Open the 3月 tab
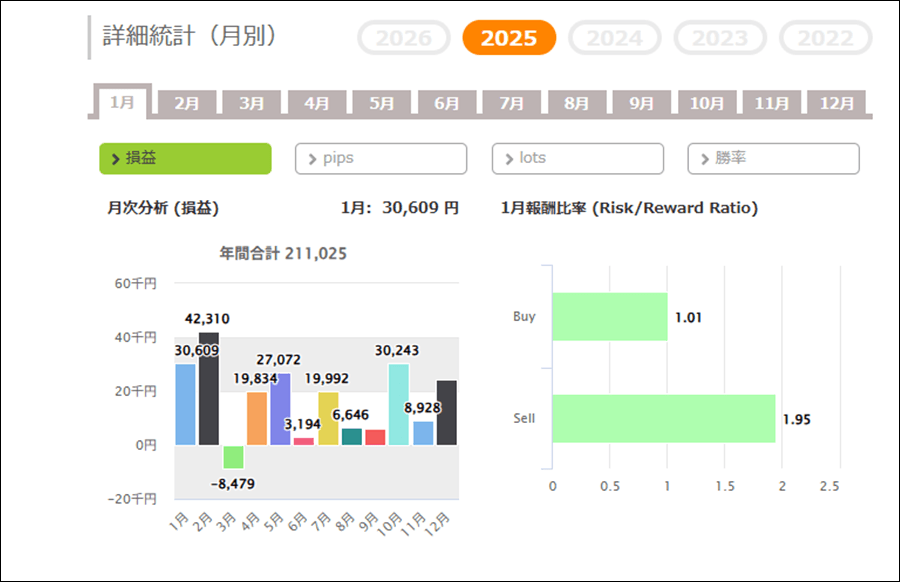Viewport: 900px width, 582px height. (251, 103)
